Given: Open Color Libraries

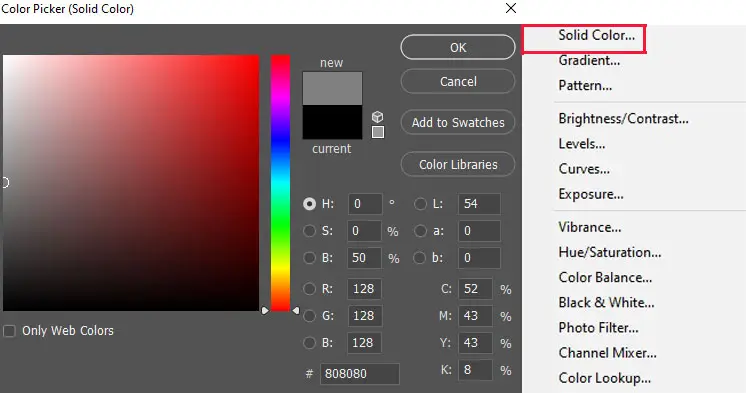Looking at the screenshot, I should (458, 164).
